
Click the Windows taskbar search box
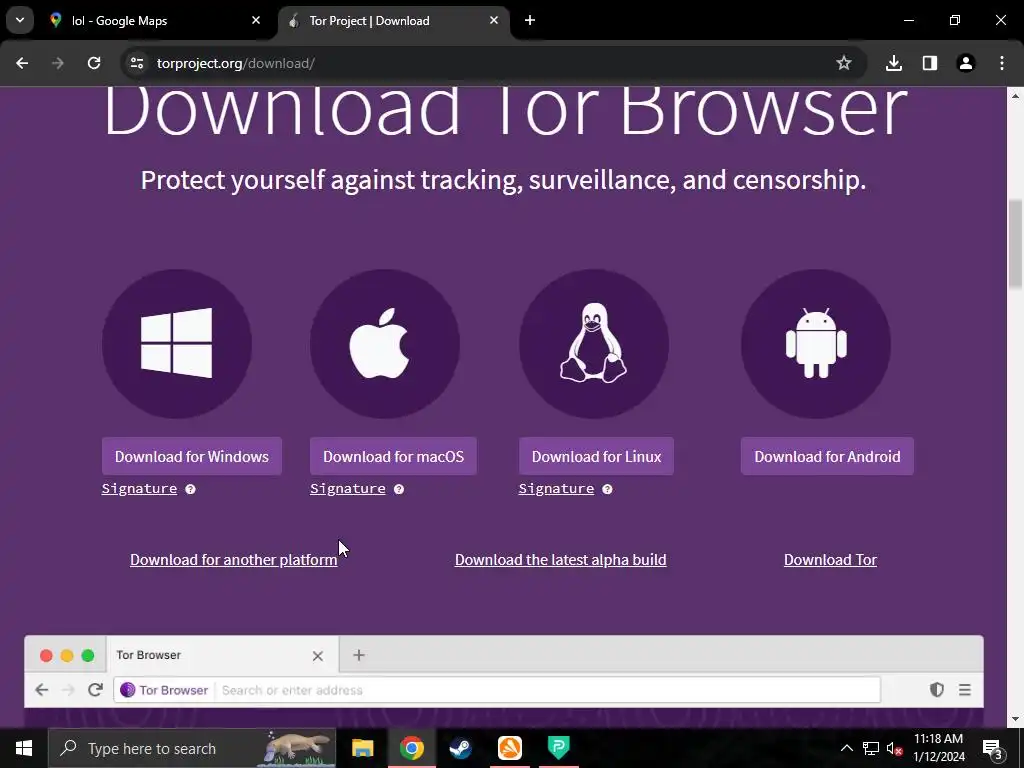[192, 748]
